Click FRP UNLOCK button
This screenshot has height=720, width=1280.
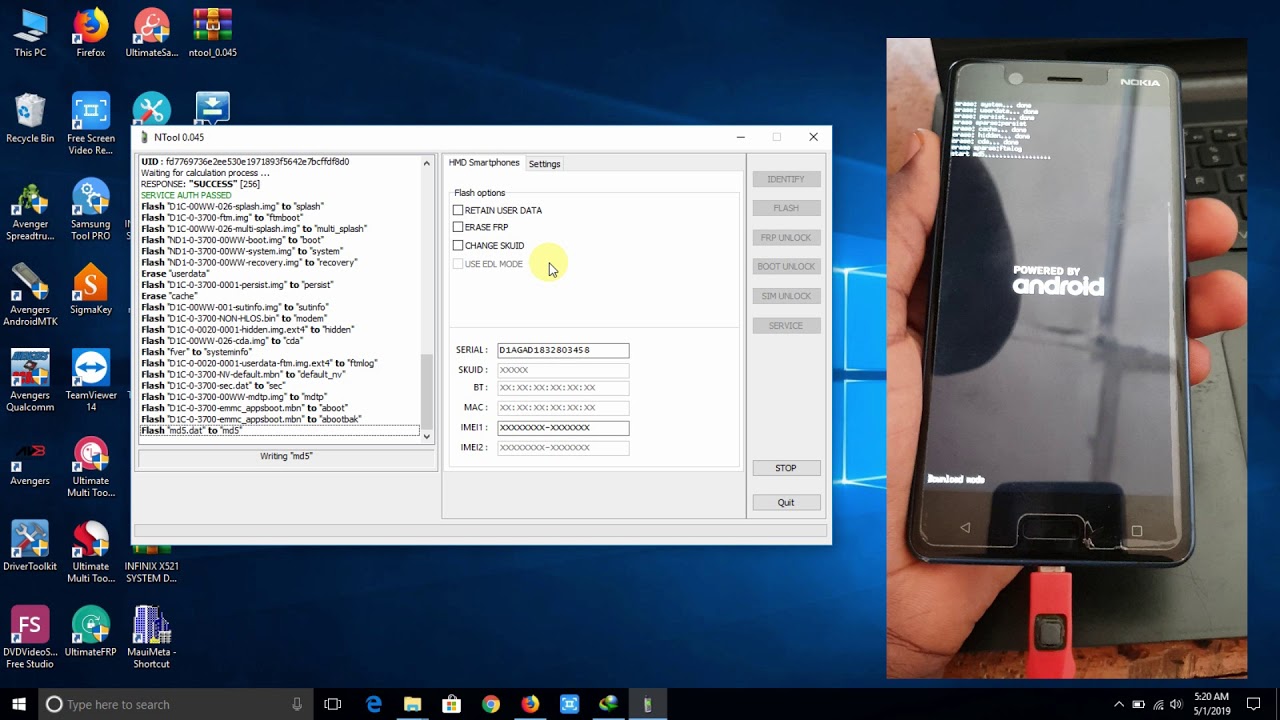tap(786, 237)
